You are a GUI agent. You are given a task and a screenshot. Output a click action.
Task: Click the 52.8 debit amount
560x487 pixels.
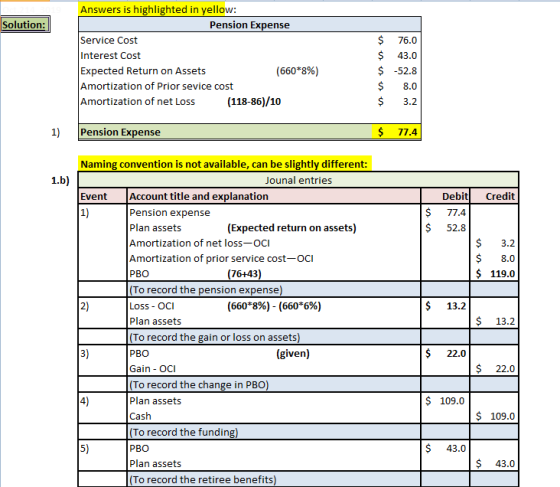point(456,228)
